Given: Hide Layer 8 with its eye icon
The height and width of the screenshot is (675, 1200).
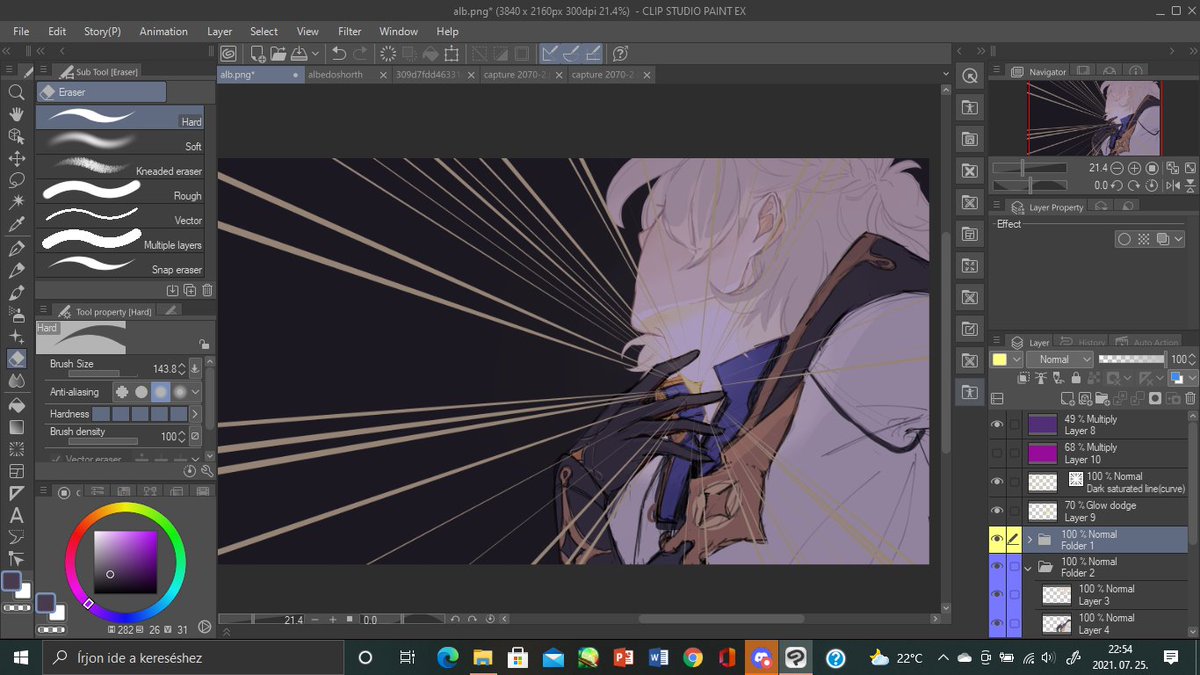Looking at the screenshot, I should click(x=996, y=425).
